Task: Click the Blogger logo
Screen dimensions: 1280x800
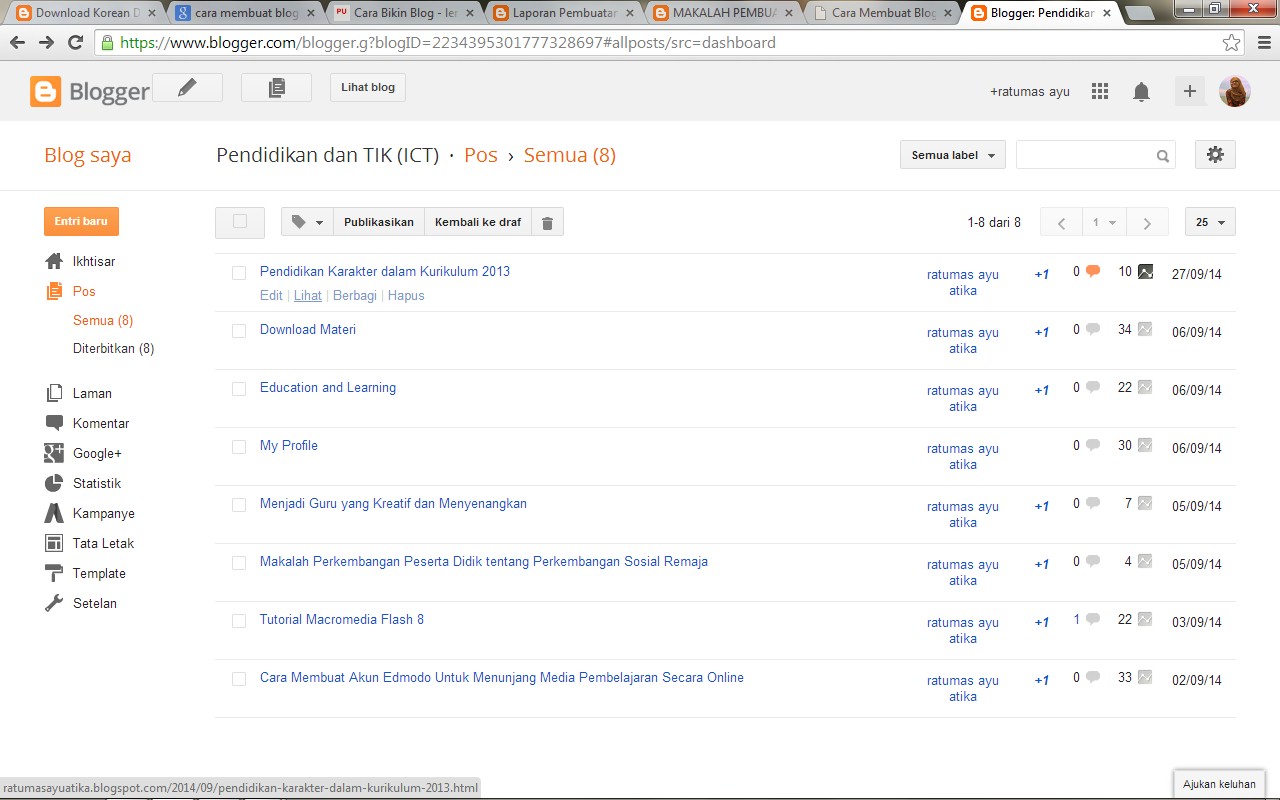Action: [90, 92]
